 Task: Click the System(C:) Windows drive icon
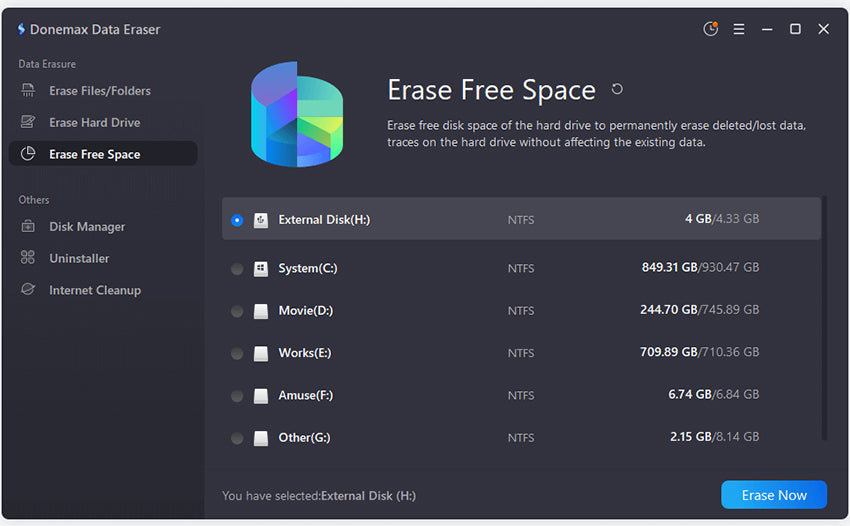click(261, 268)
